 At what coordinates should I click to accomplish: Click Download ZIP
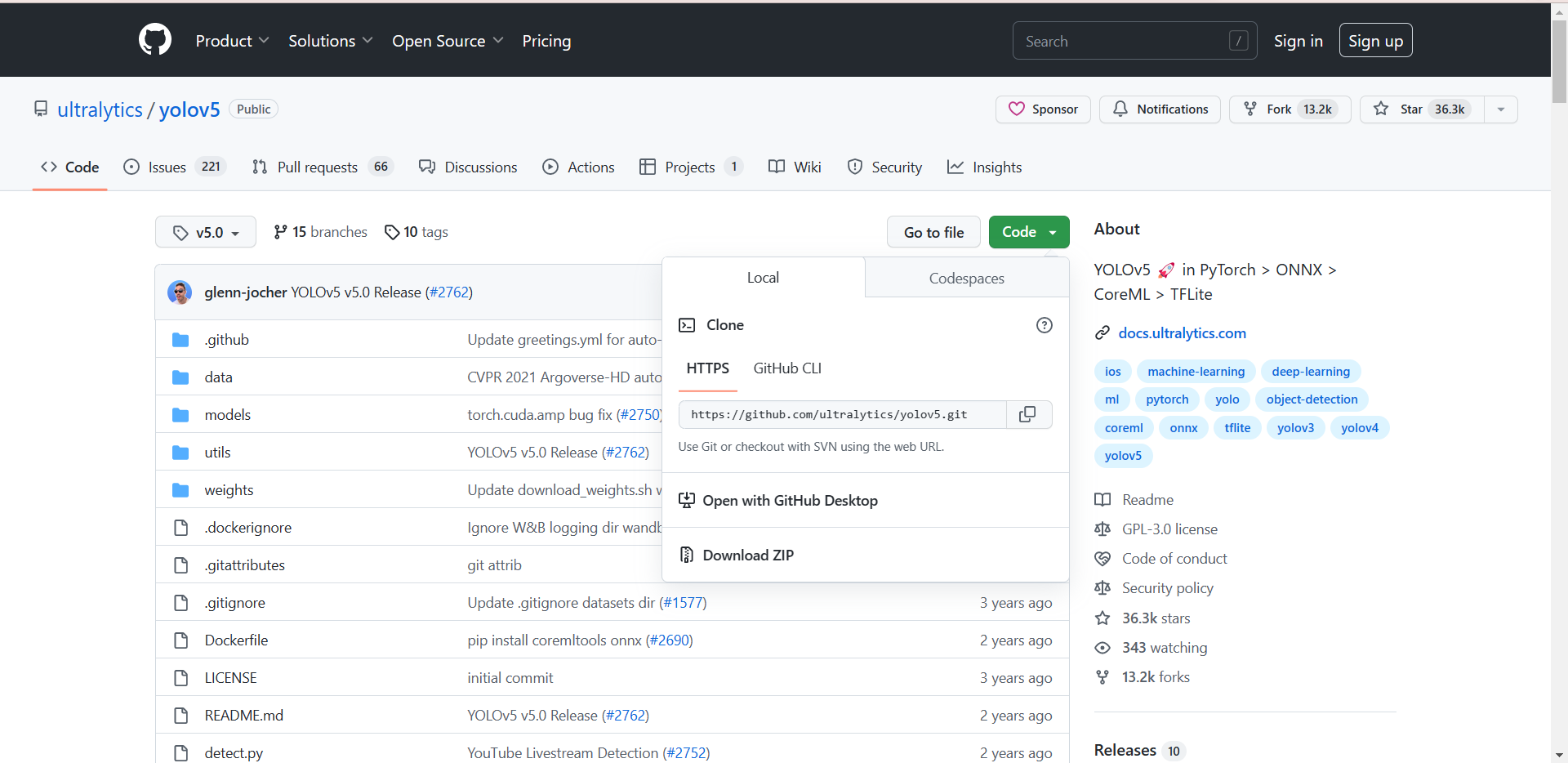(865, 555)
